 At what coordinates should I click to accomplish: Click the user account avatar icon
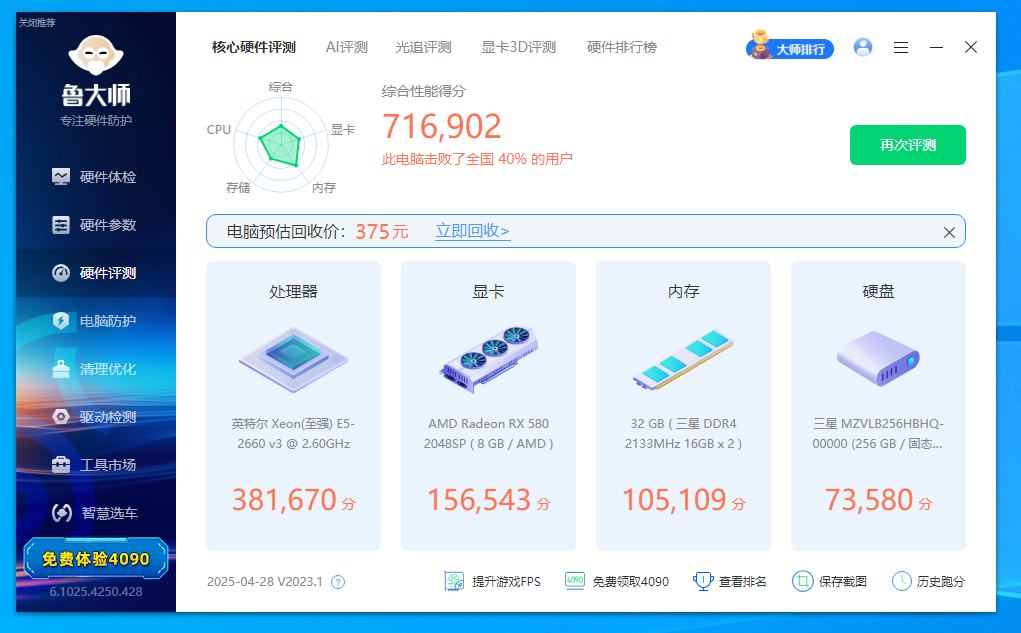(x=863, y=47)
